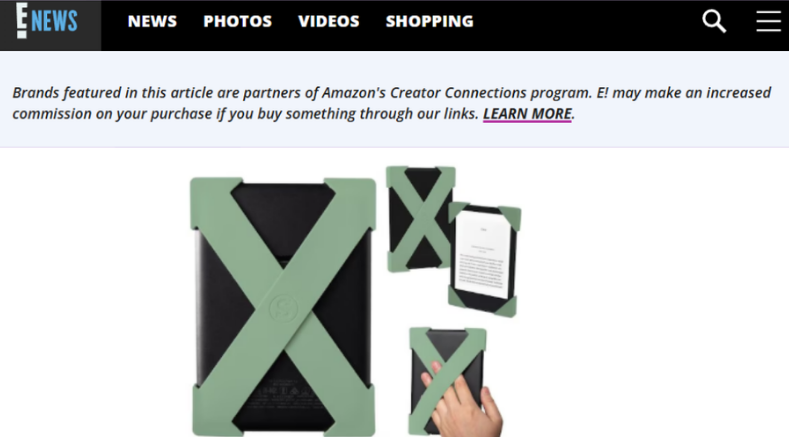Viewport: 789px width, 437px height.
Task: Select VIDEOS in the navigation bar
Action: (329, 21)
